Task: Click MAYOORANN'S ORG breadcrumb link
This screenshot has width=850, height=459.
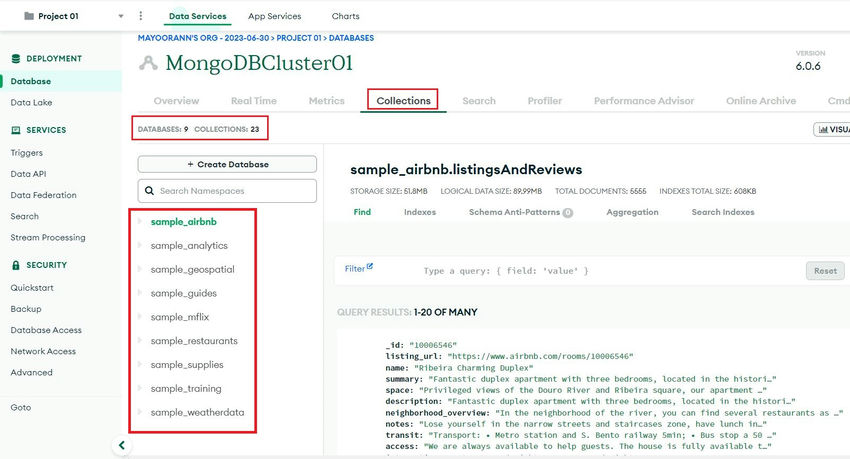Action: click(203, 38)
